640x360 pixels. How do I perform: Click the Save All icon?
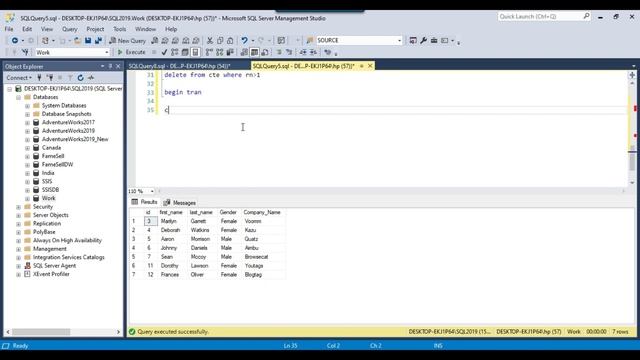tap(98, 40)
